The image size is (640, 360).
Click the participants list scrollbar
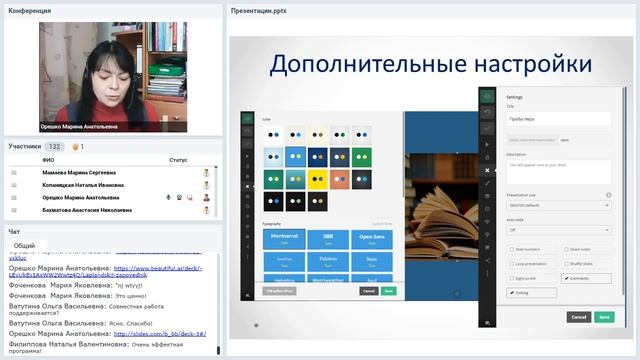216,191
